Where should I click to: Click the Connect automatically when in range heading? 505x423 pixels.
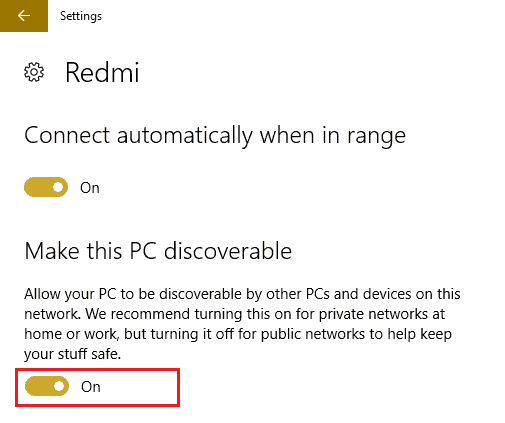pyautogui.click(x=215, y=136)
